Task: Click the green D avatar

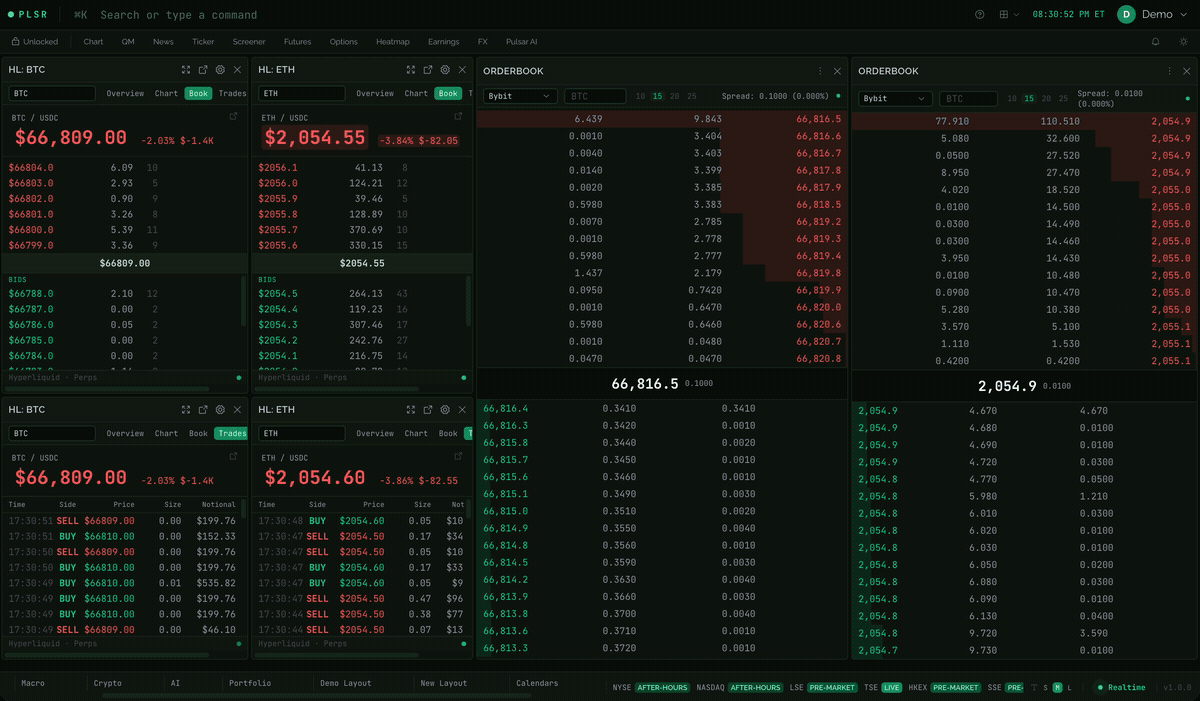Action: [x=1126, y=14]
